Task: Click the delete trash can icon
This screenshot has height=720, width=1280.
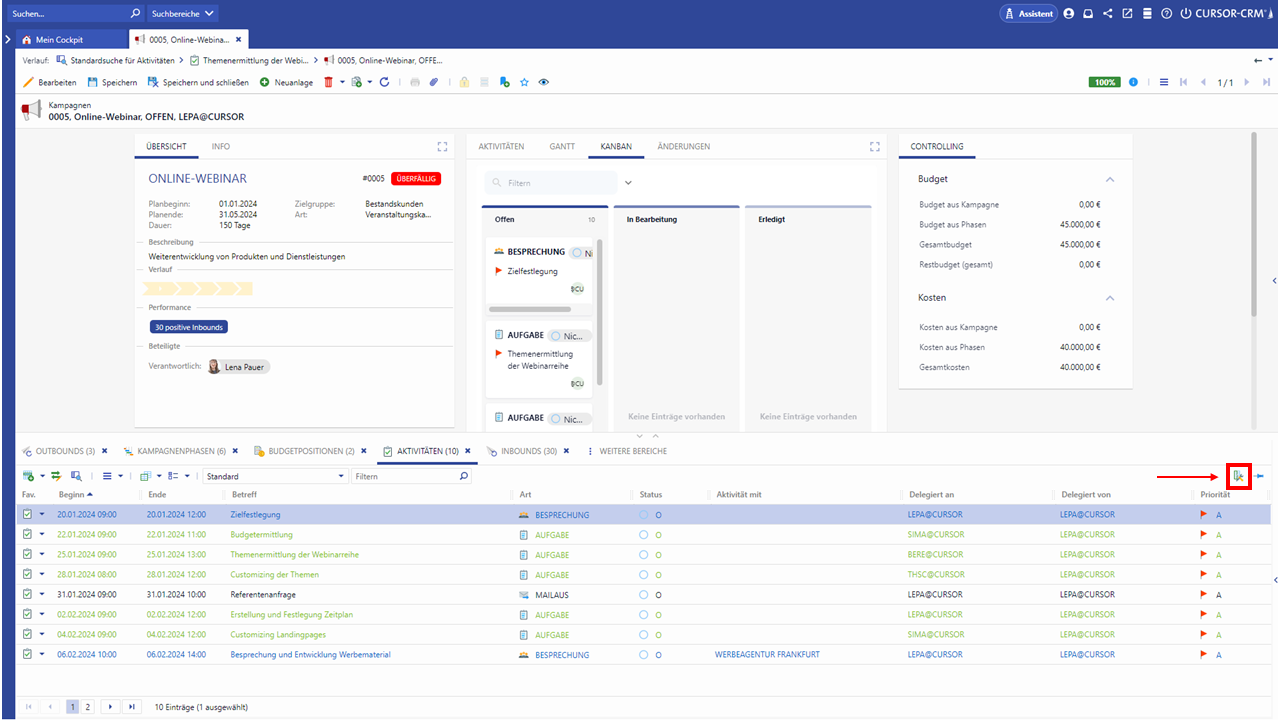Action: coord(328,82)
